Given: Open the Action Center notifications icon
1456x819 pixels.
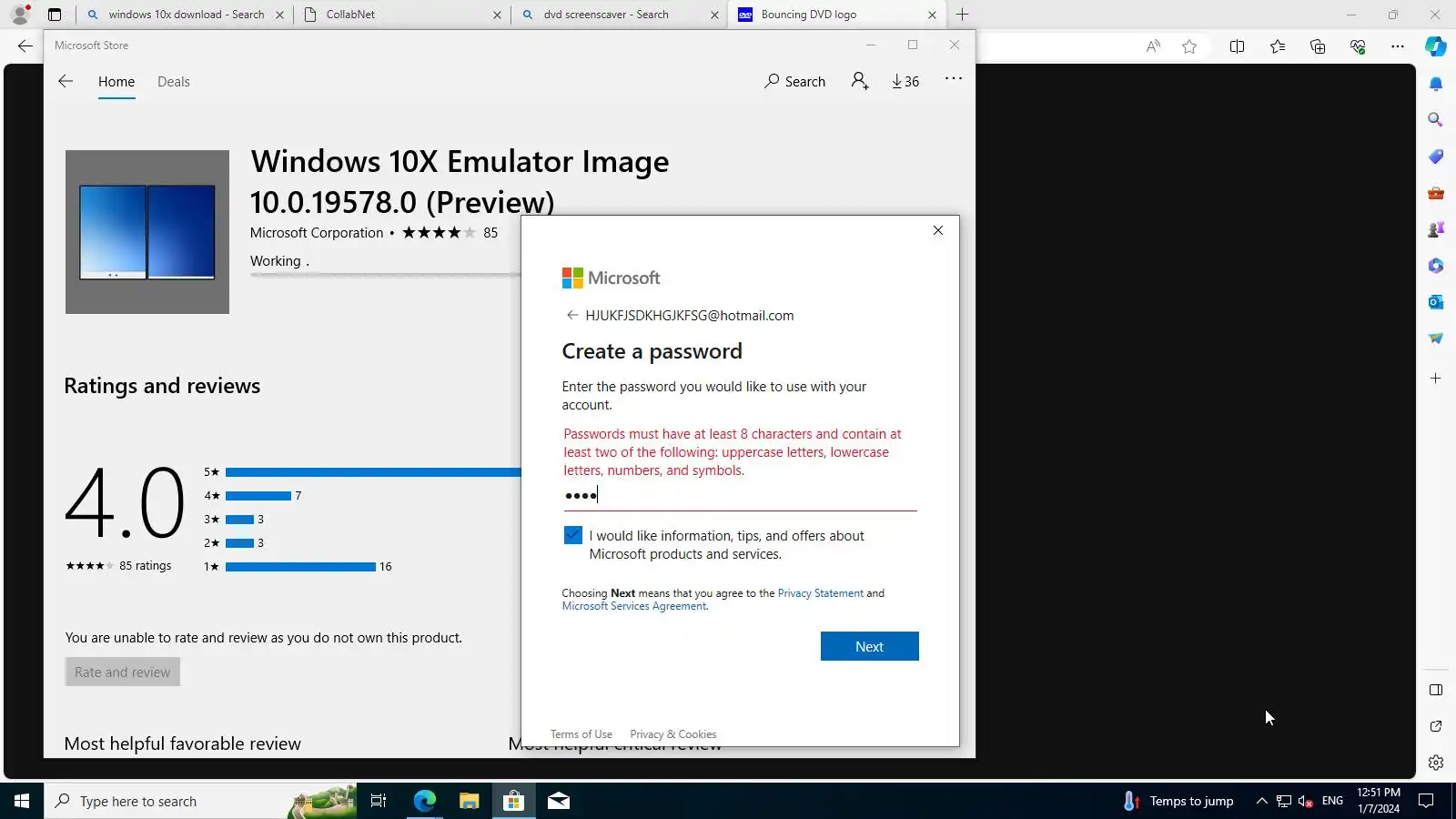Looking at the screenshot, I should [x=1427, y=801].
